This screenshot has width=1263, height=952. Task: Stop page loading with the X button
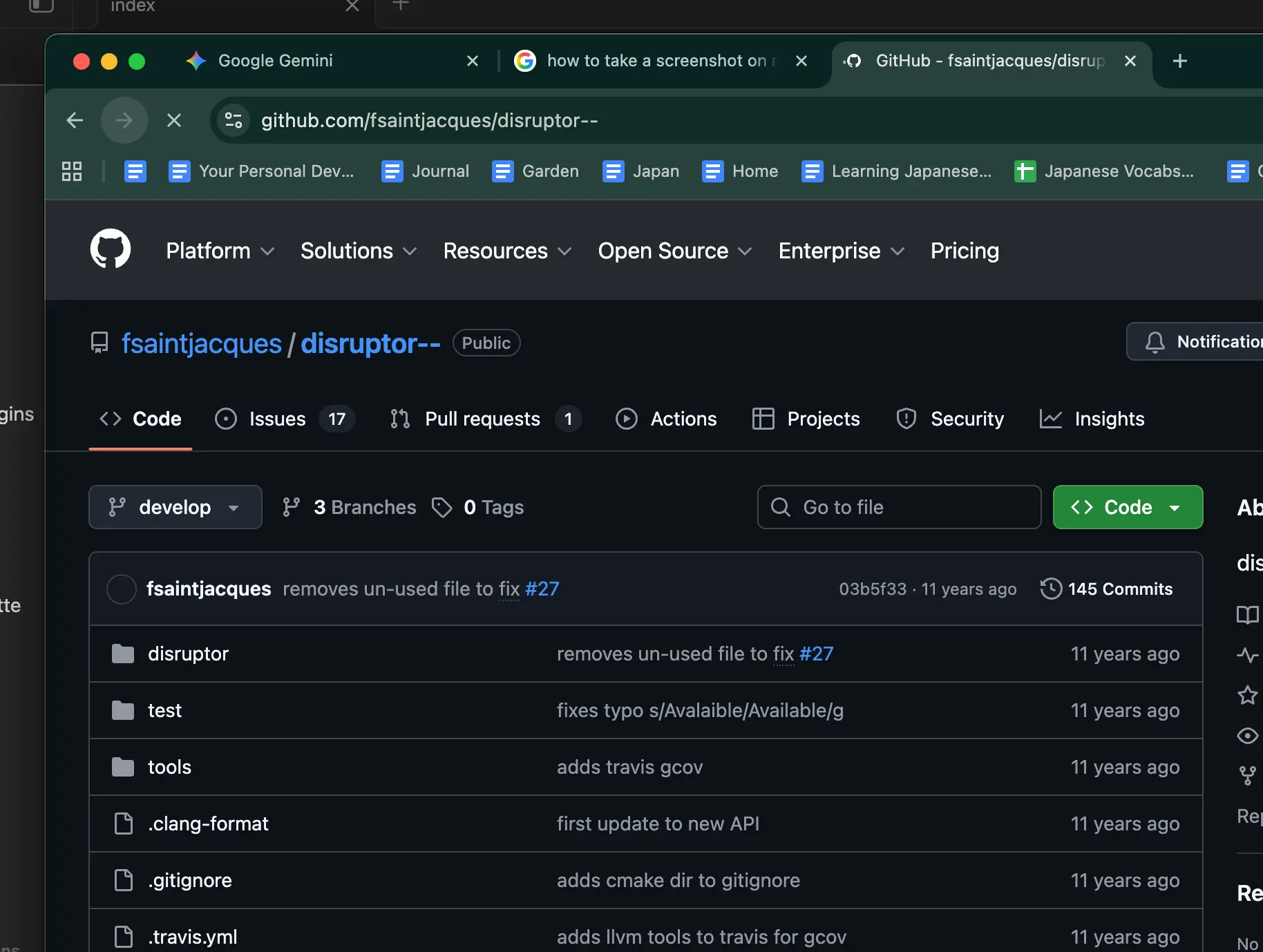[174, 121]
